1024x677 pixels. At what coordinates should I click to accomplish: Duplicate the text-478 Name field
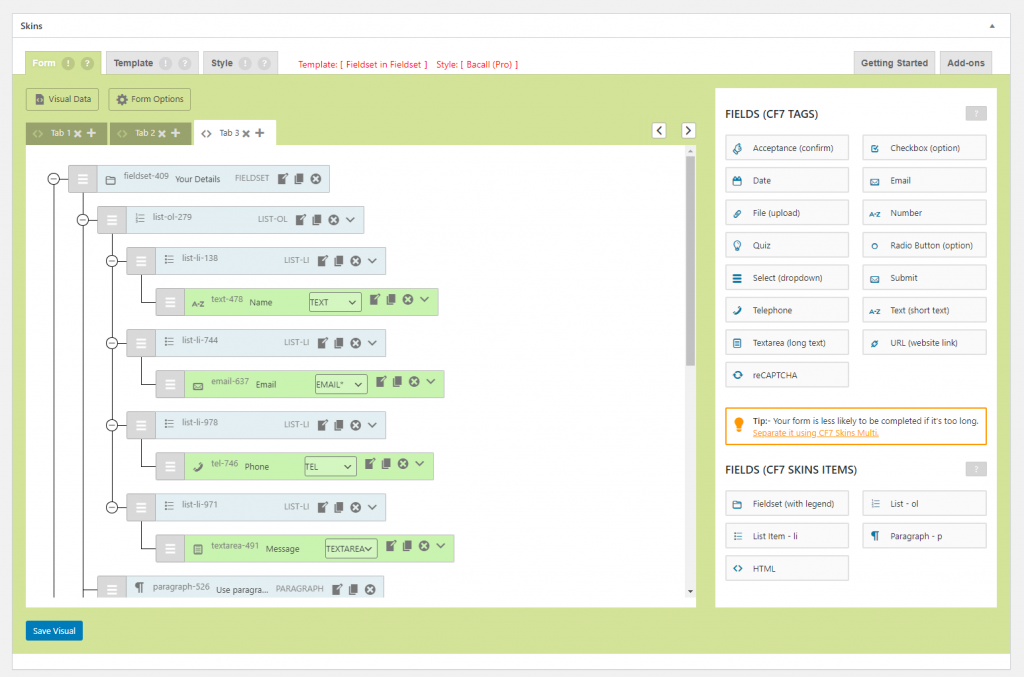coord(391,300)
